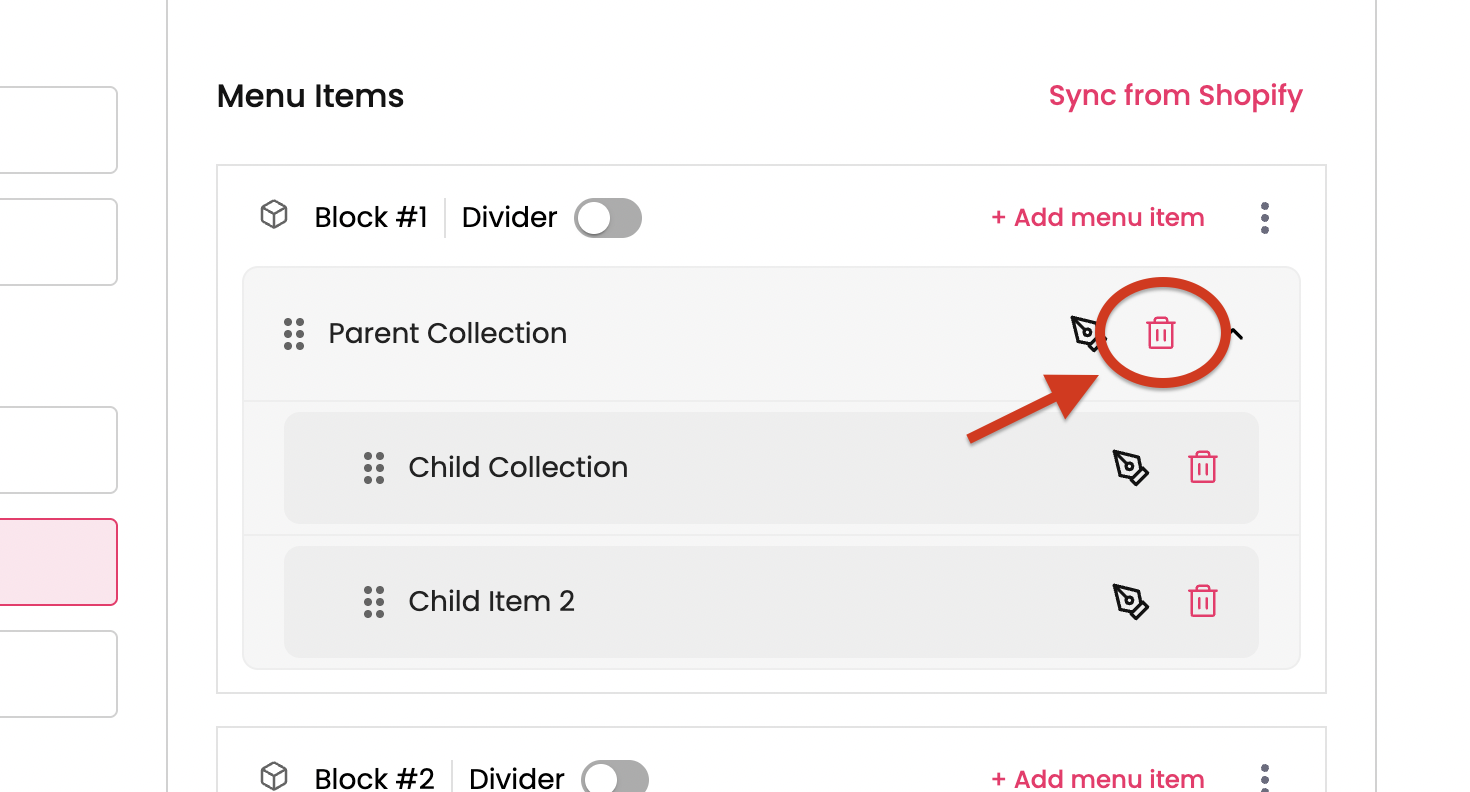Screen dimensions: 1470x792
Task: Enable the Block #2 Divider switch
Action: [614, 779]
